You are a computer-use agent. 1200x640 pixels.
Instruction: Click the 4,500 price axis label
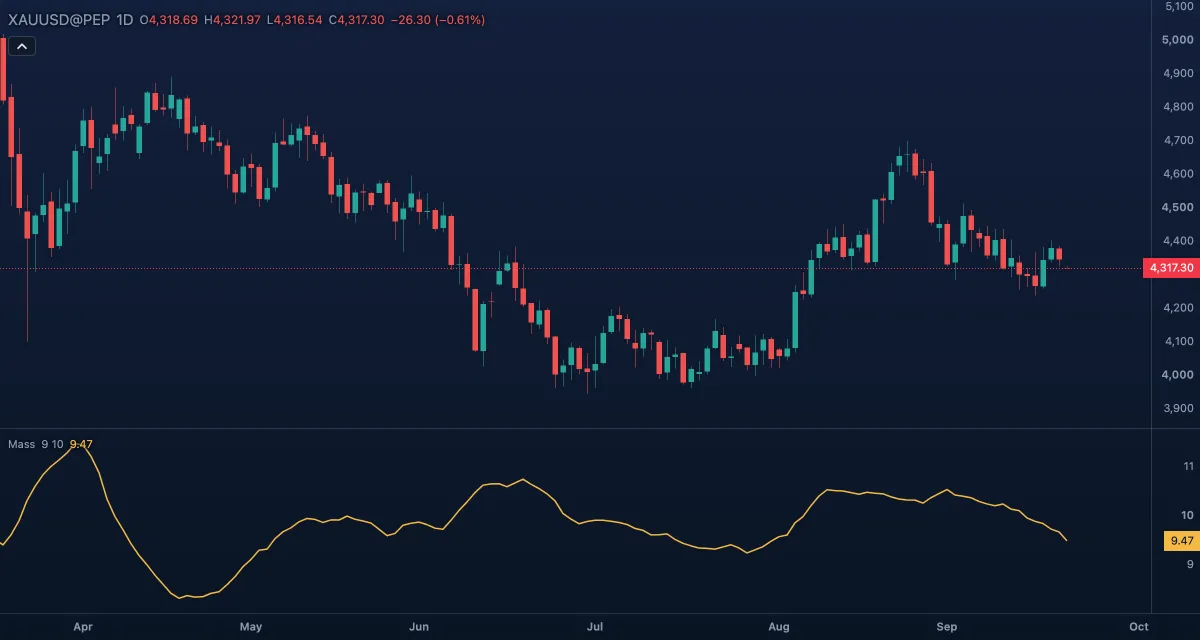(x=1178, y=207)
